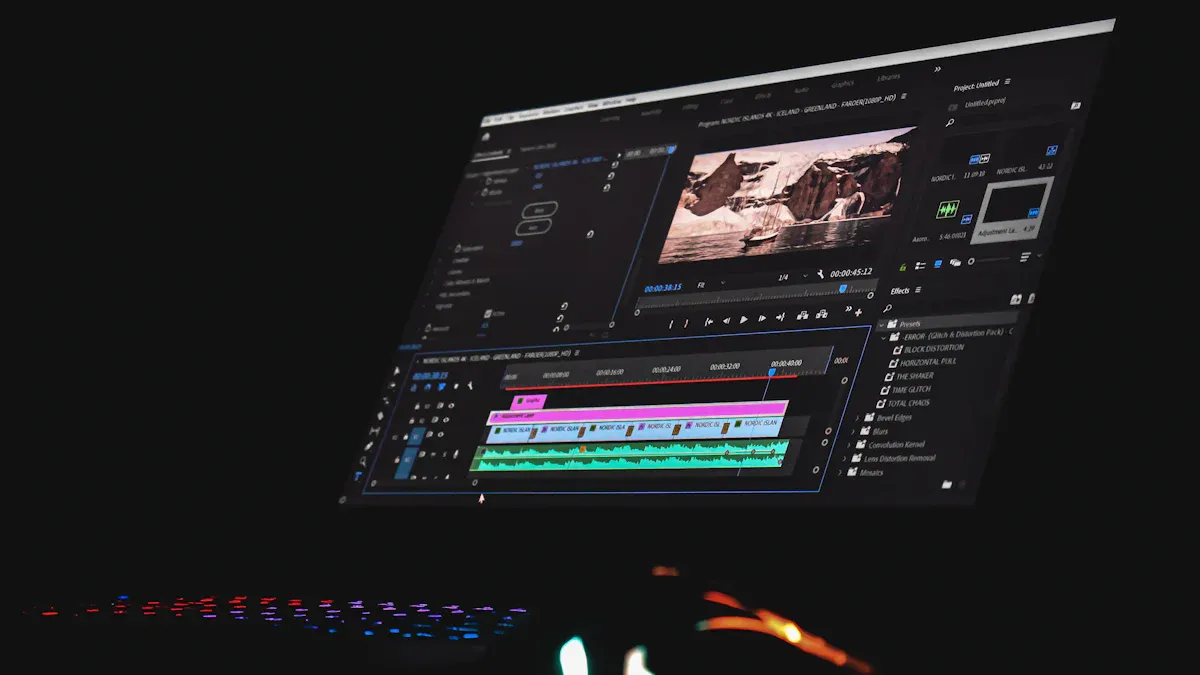Collapse the Glitch & Distortion Pack folder
Screen dimensions: 1200x675
click(x=883, y=337)
